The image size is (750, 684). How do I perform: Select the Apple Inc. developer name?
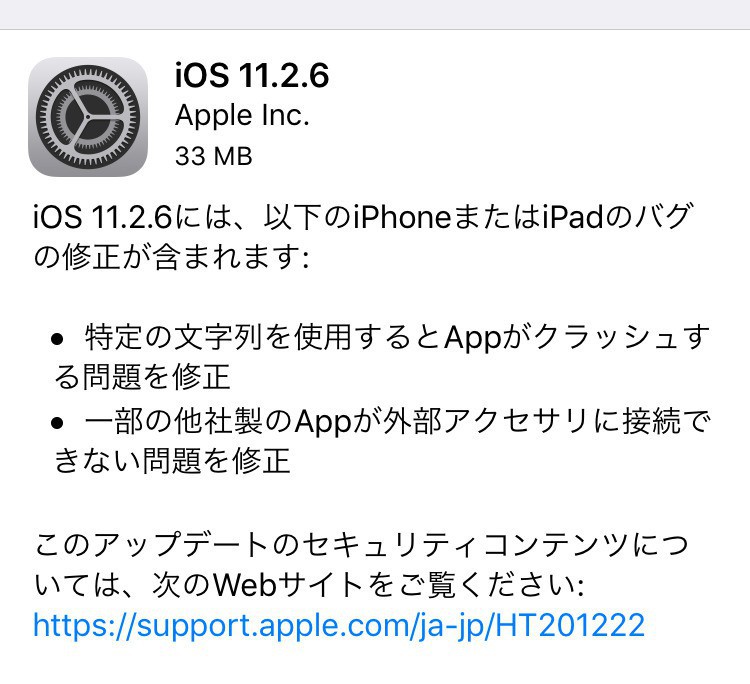tap(242, 116)
